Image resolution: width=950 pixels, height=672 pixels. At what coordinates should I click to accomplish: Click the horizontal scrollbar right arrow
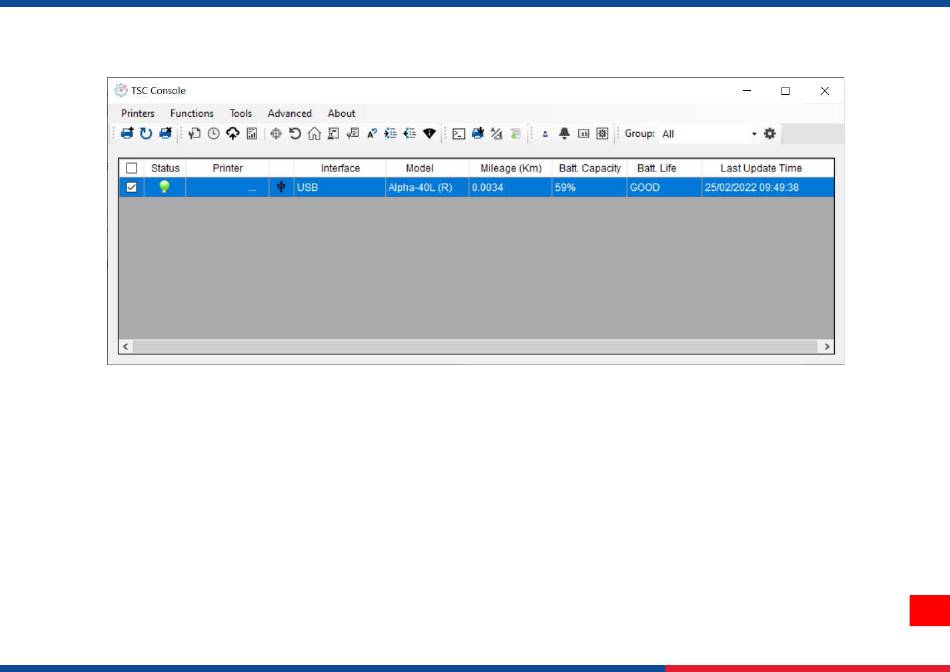coord(826,347)
